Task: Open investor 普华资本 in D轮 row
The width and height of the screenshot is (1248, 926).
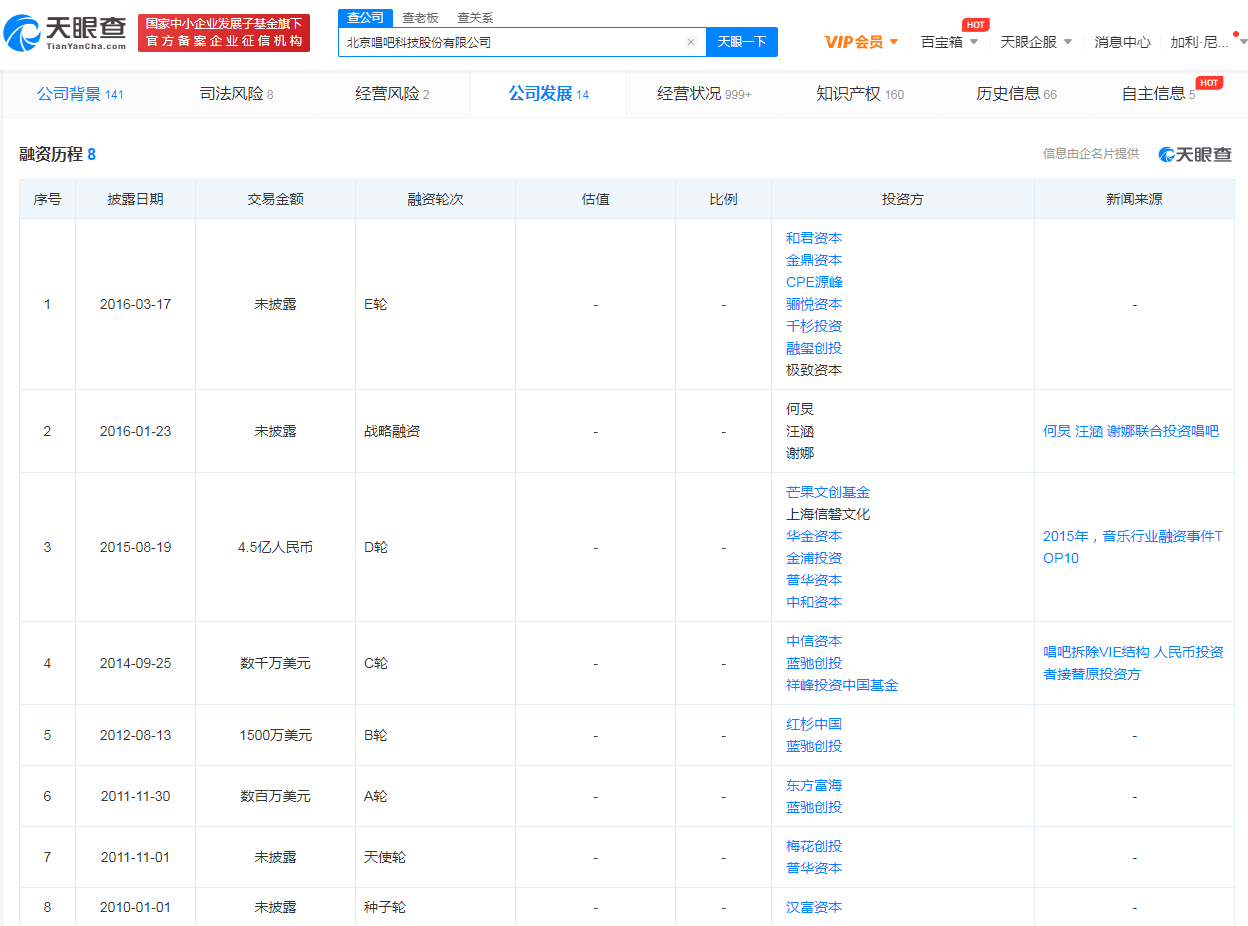Action: (x=814, y=580)
